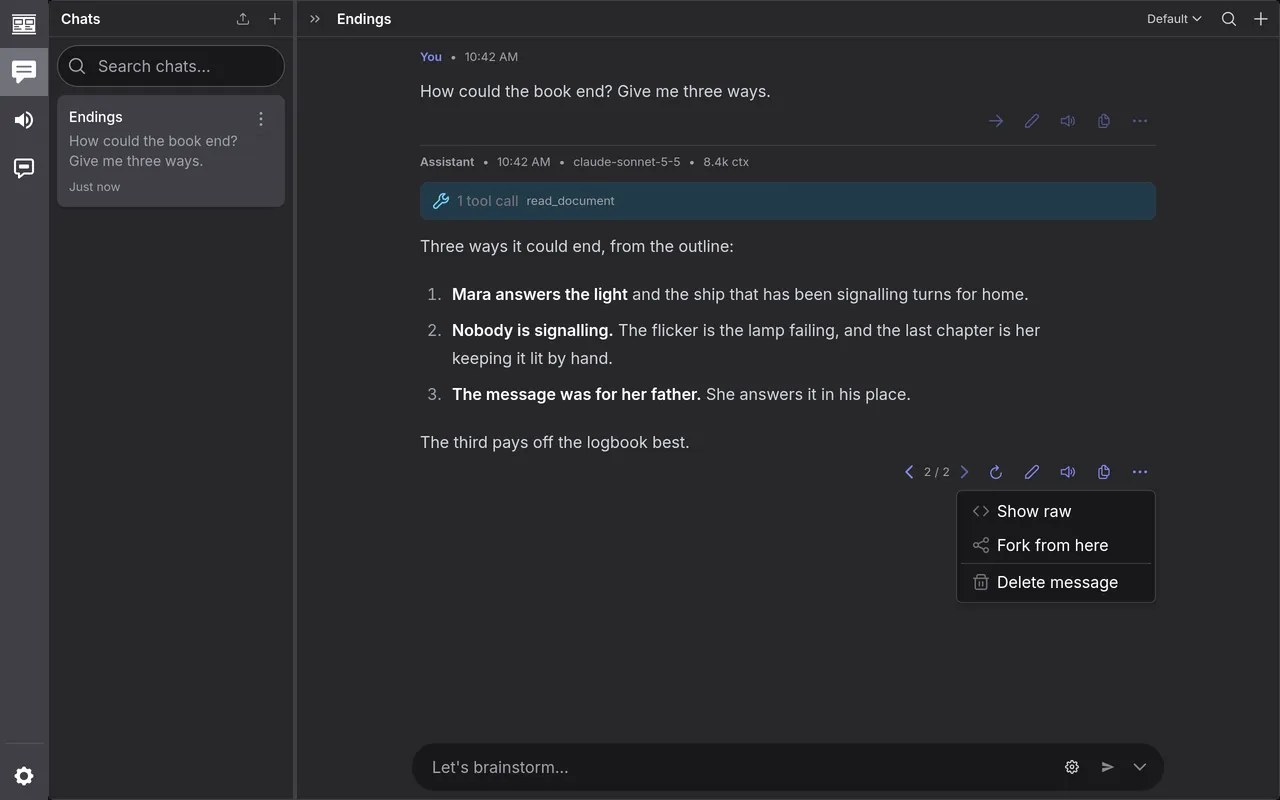Copy the assistant message
The image size is (1280, 800).
[1104, 472]
